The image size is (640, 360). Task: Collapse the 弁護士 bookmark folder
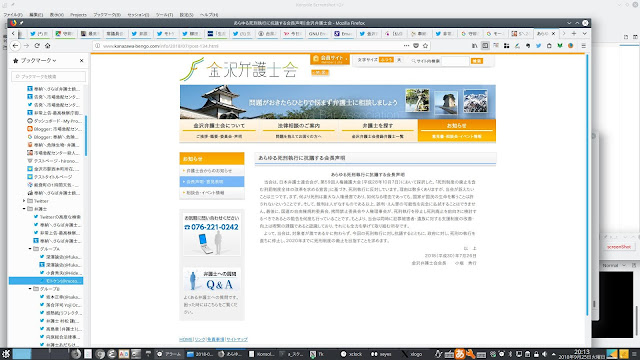pyautogui.click(x=24, y=209)
